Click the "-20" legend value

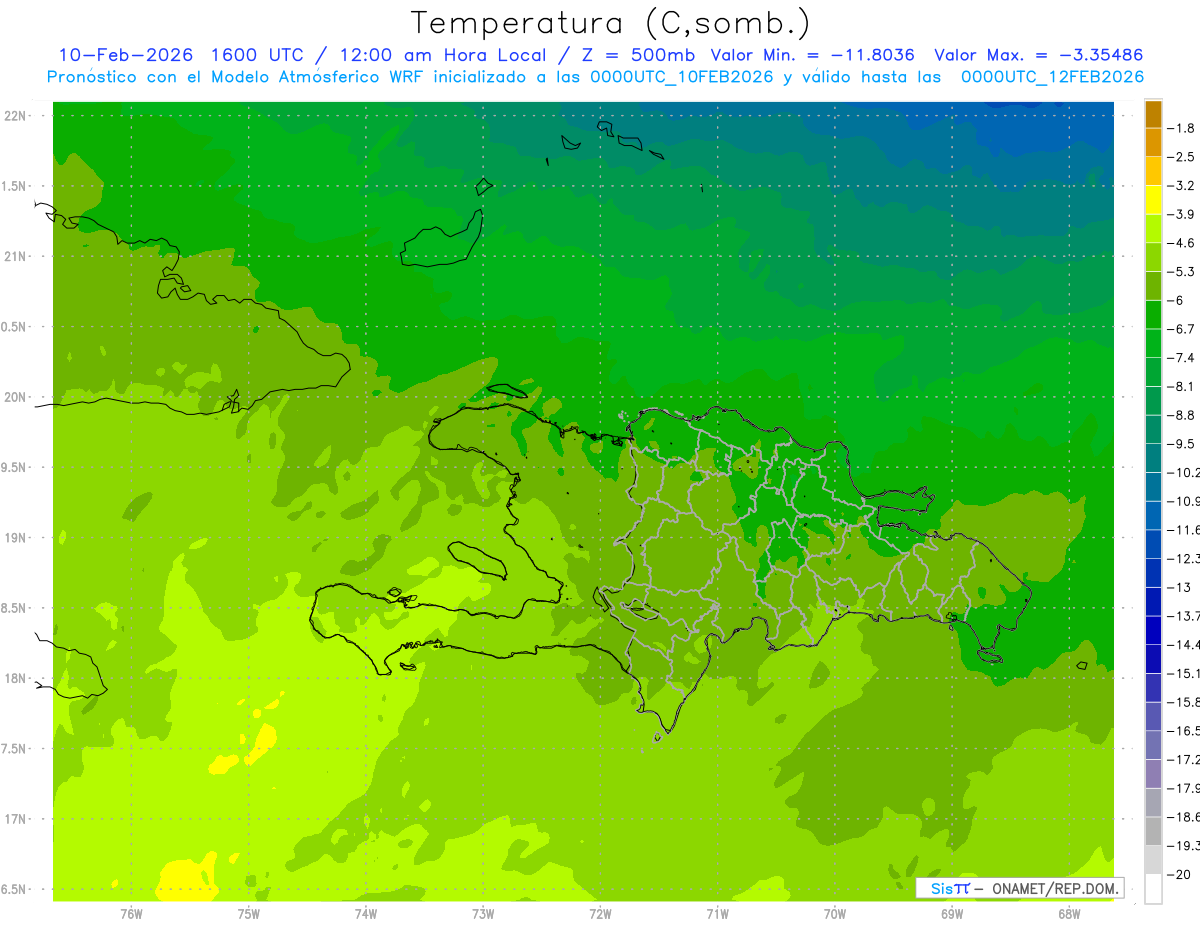(1180, 874)
